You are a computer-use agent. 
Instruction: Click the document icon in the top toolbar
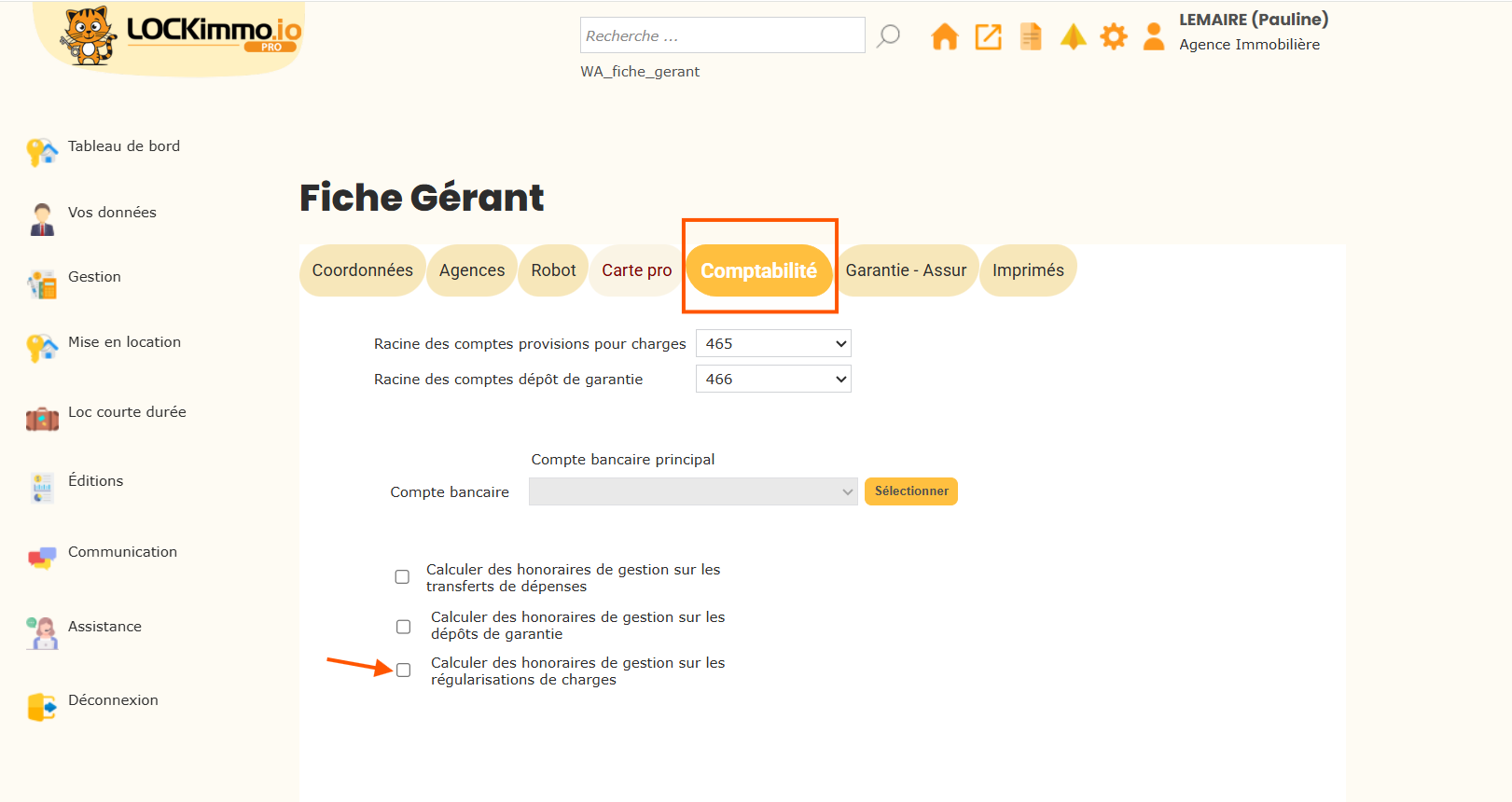pyautogui.click(x=1031, y=36)
